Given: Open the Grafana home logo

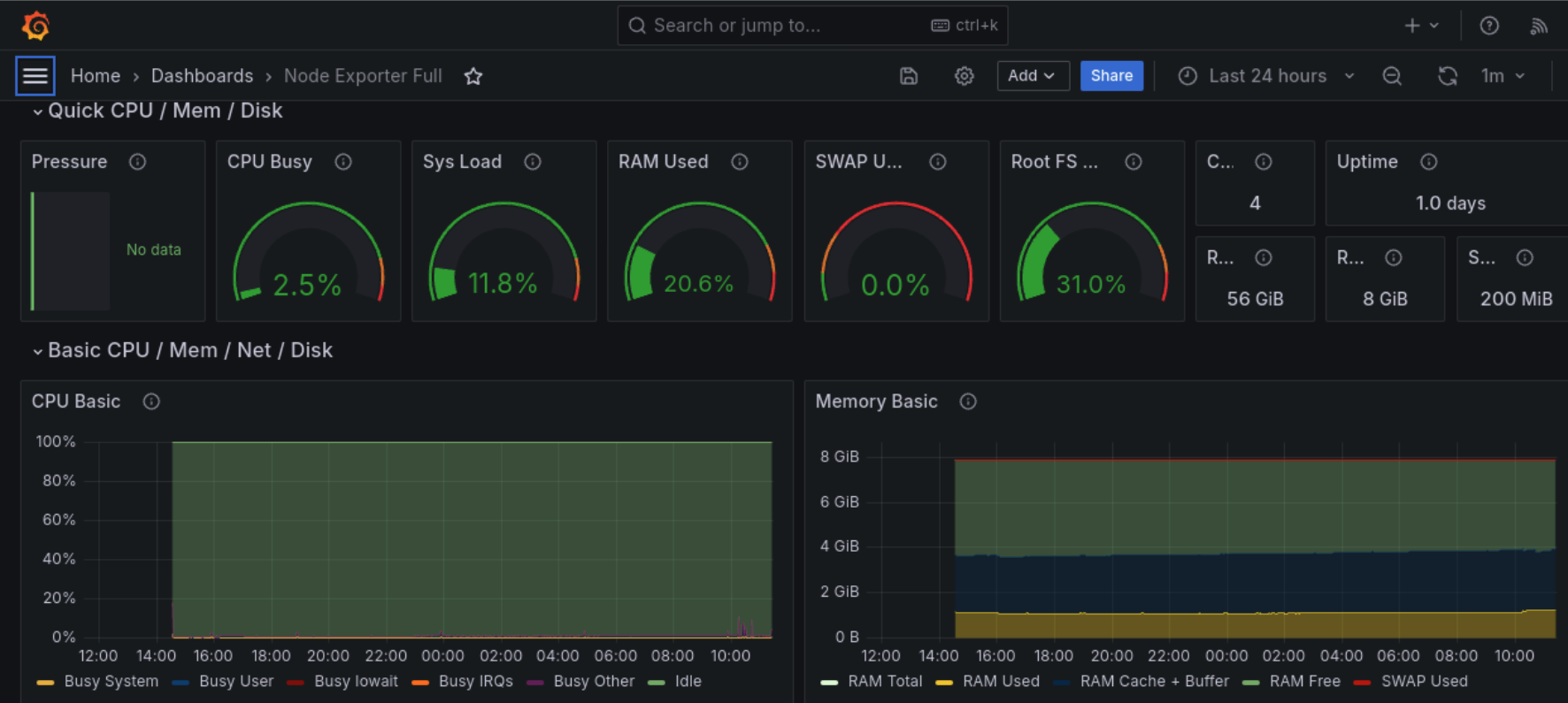Looking at the screenshot, I should pyautogui.click(x=35, y=26).
